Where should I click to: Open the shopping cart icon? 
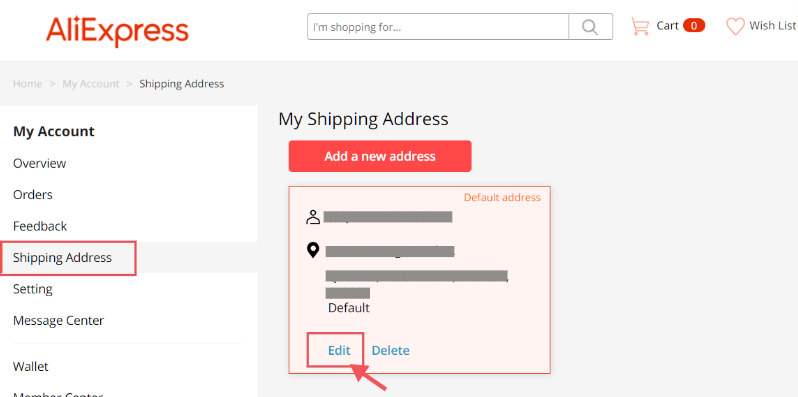pyautogui.click(x=640, y=26)
